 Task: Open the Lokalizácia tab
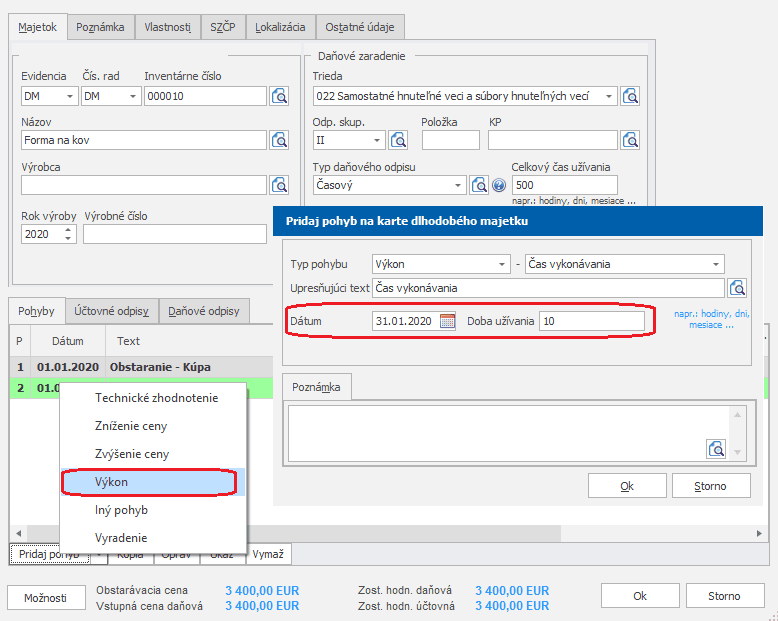tap(280, 27)
